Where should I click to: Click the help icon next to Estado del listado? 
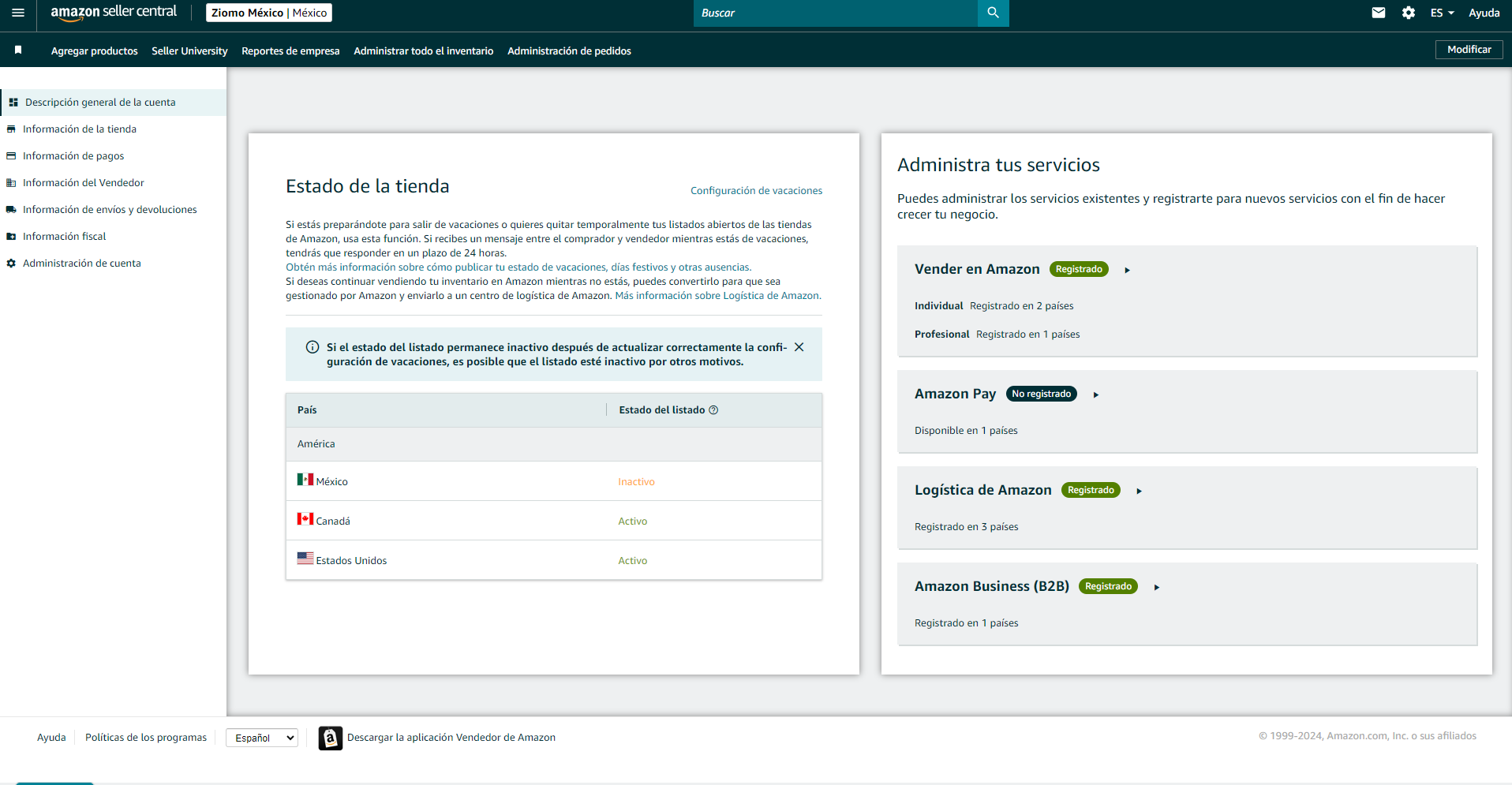coord(713,410)
